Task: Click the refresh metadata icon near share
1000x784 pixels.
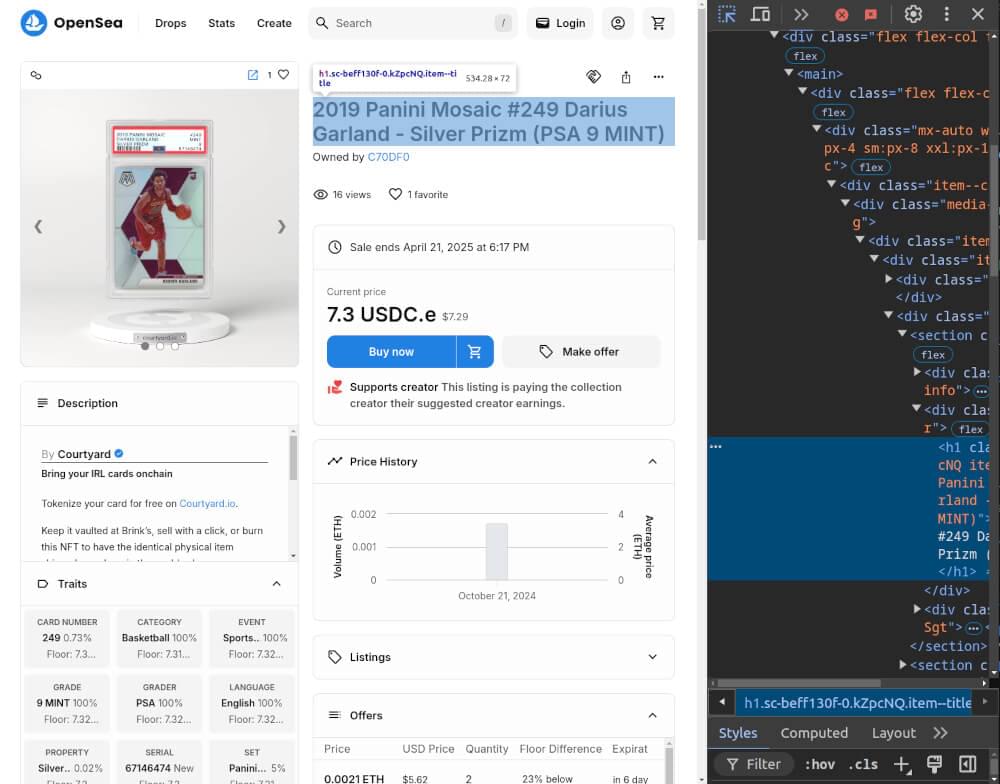Action: 594,76
